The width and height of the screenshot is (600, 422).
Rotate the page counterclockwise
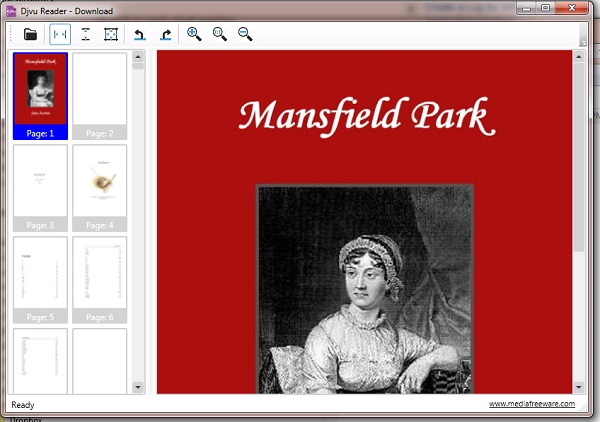click(x=140, y=34)
